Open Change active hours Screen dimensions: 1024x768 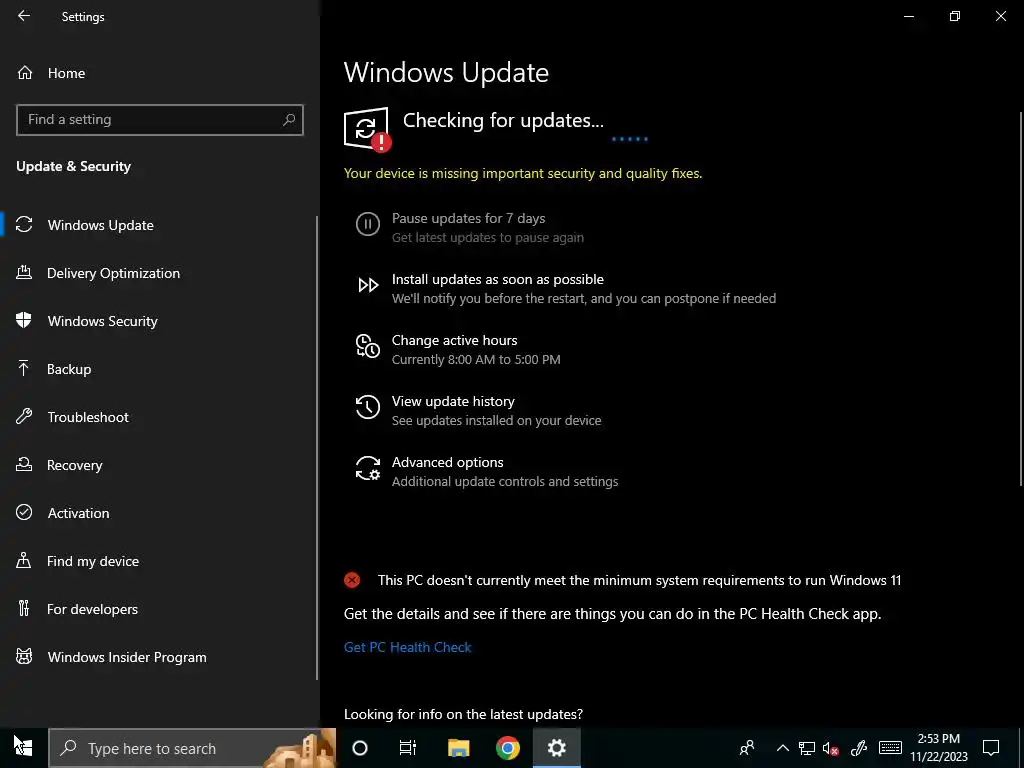point(455,340)
